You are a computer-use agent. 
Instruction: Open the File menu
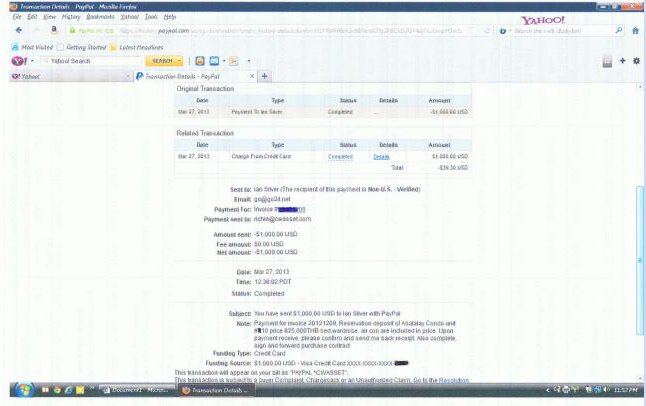coord(17,17)
